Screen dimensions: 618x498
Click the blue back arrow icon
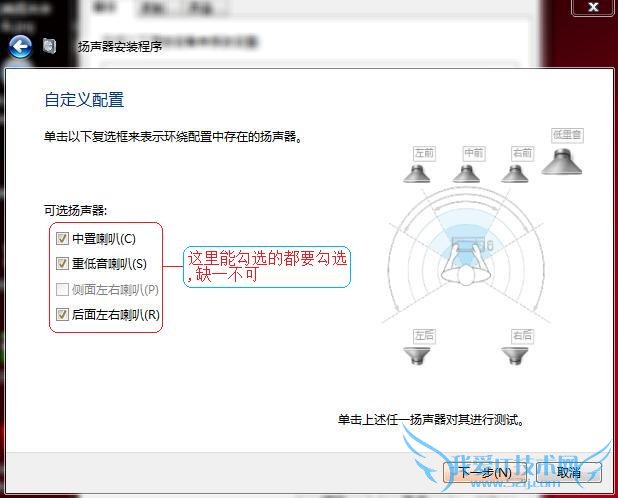20,46
